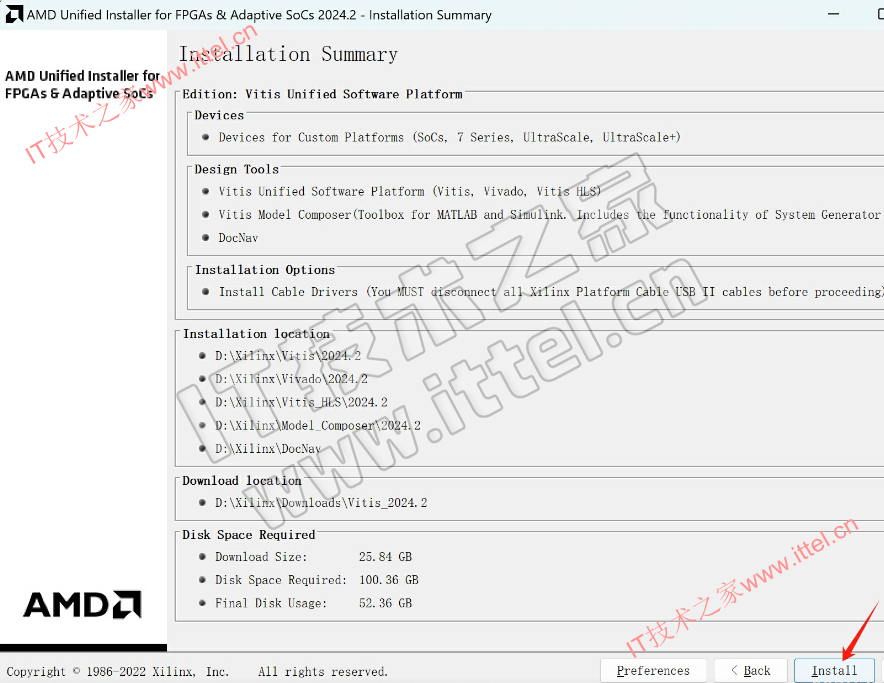The height and width of the screenshot is (683, 884).
Task: Click the 'Installation Options' group heading
Action: (265, 270)
